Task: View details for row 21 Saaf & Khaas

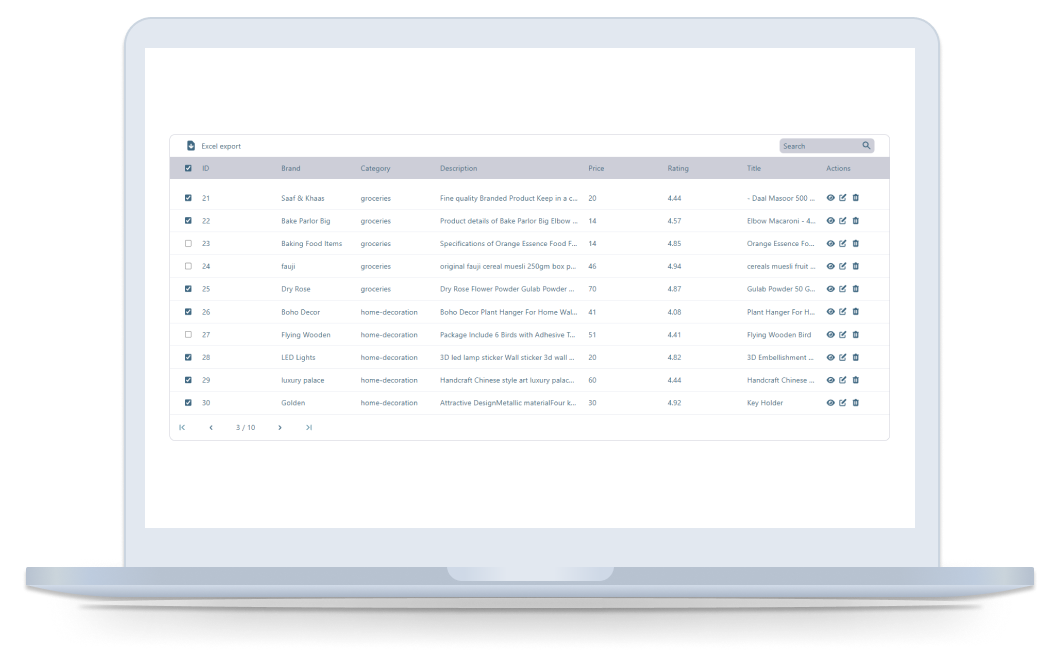Action: (x=831, y=198)
